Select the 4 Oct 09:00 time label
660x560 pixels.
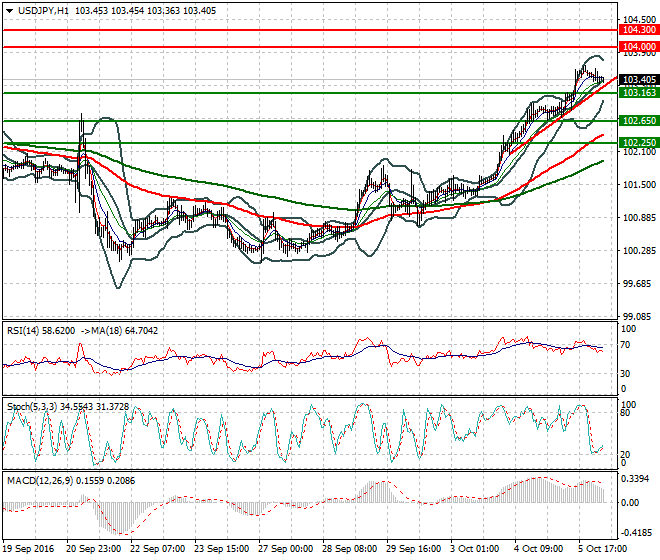tap(539, 549)
